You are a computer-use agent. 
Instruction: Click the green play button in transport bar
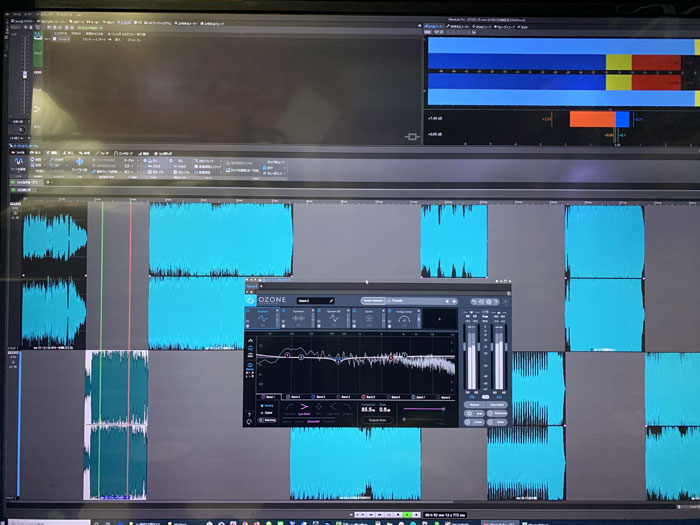click(x=407, y=515)
